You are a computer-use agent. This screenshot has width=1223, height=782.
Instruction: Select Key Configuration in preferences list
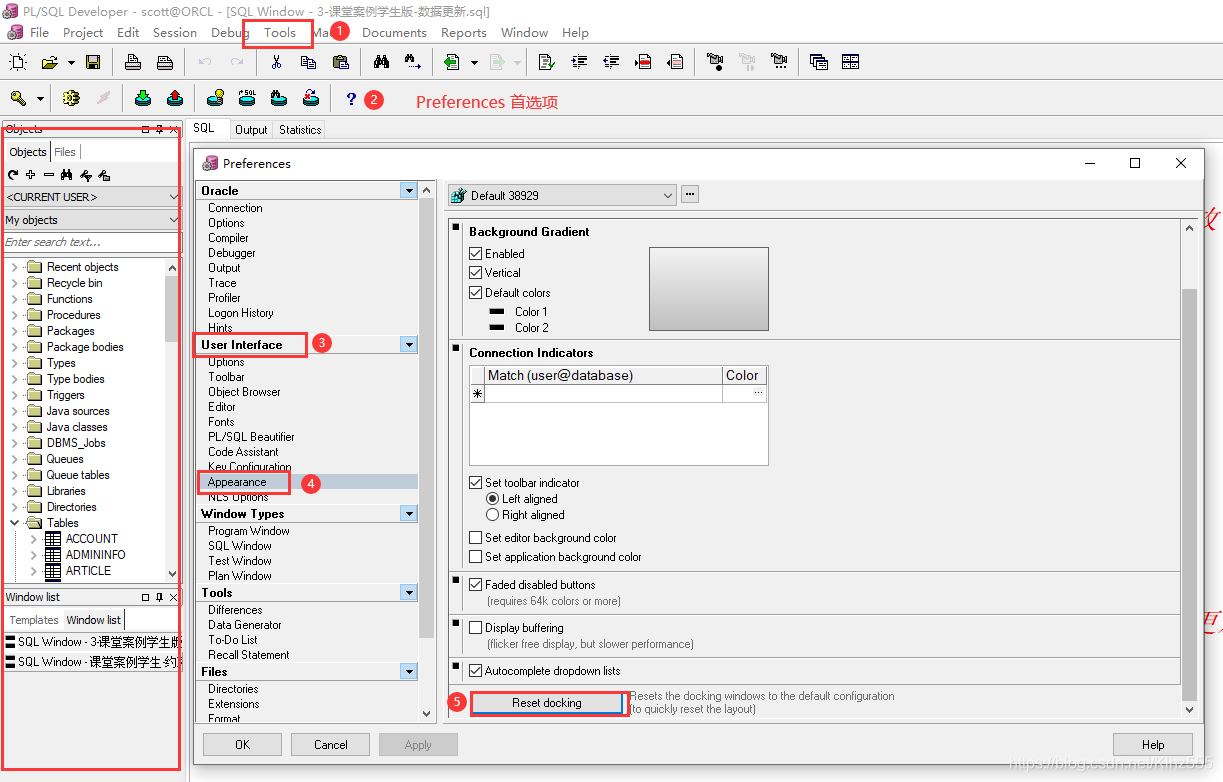point(250,467)
